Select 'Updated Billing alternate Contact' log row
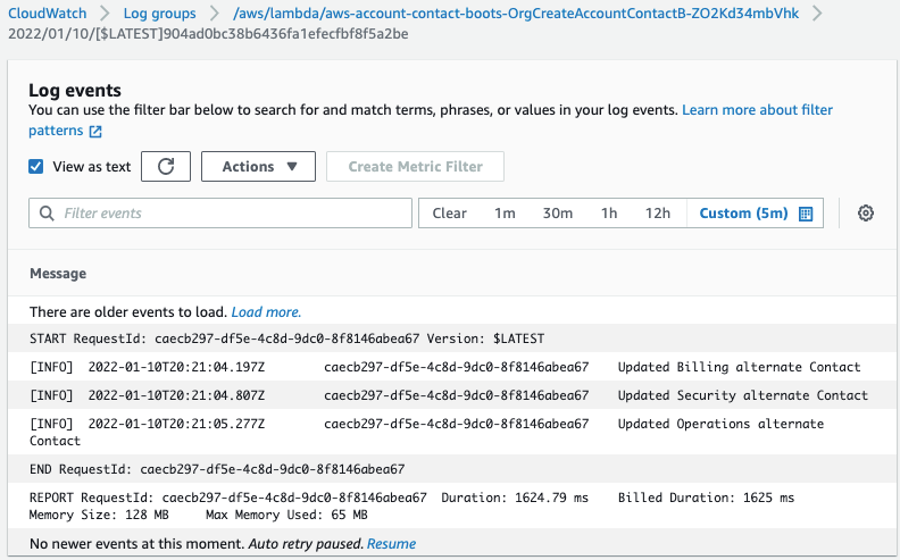This screenshot has height=560, width=902. pos(452,367)
